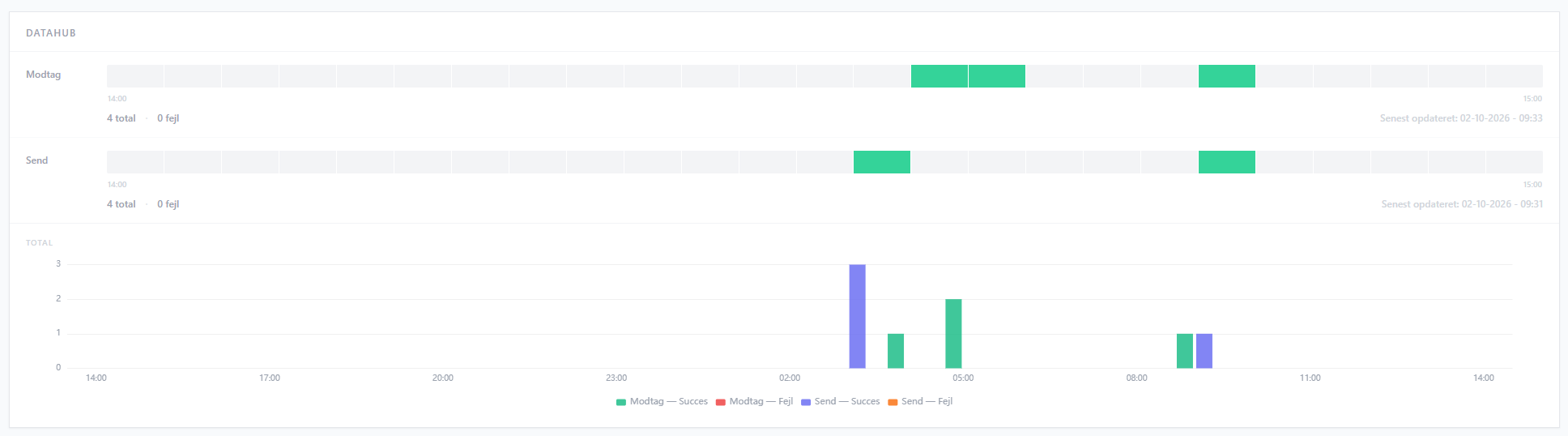The image size is (1568, 436).
Task: Click the 23:00 x-axis label
Action: (x=616, y=378)
